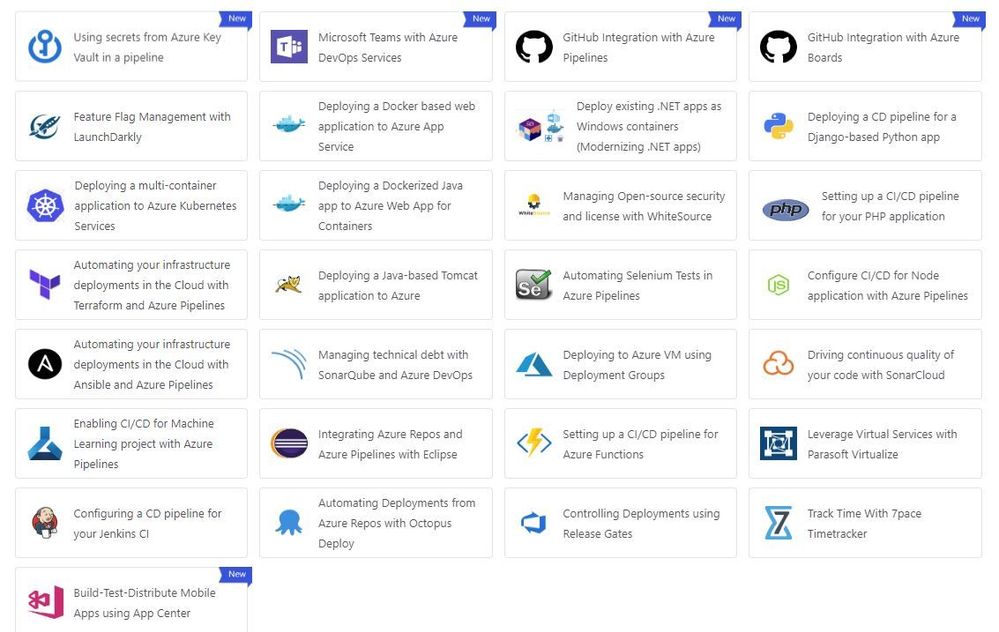Image resolution: width=999 pixels, height=632 pixels.
Task: Click the Parasoft Virtualize icon
Action: tap(779, 443)
